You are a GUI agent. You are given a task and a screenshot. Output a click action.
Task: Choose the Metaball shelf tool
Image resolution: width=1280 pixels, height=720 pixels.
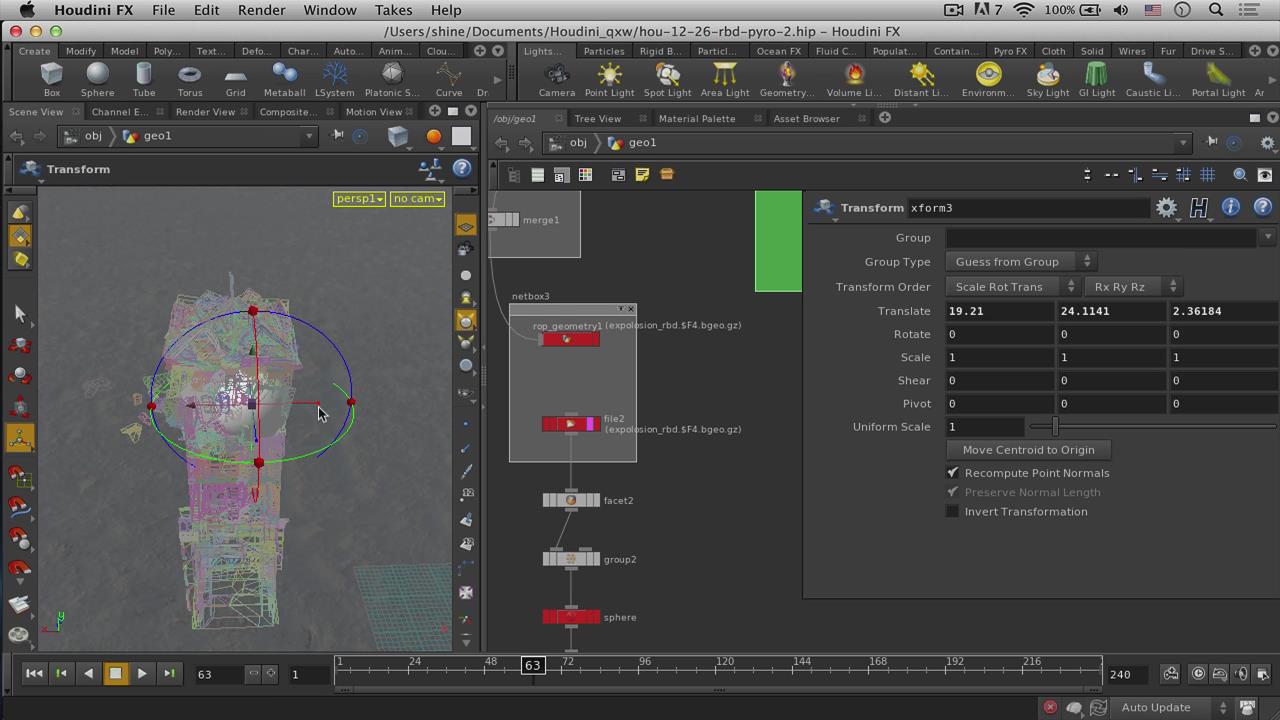coord(284,80)
